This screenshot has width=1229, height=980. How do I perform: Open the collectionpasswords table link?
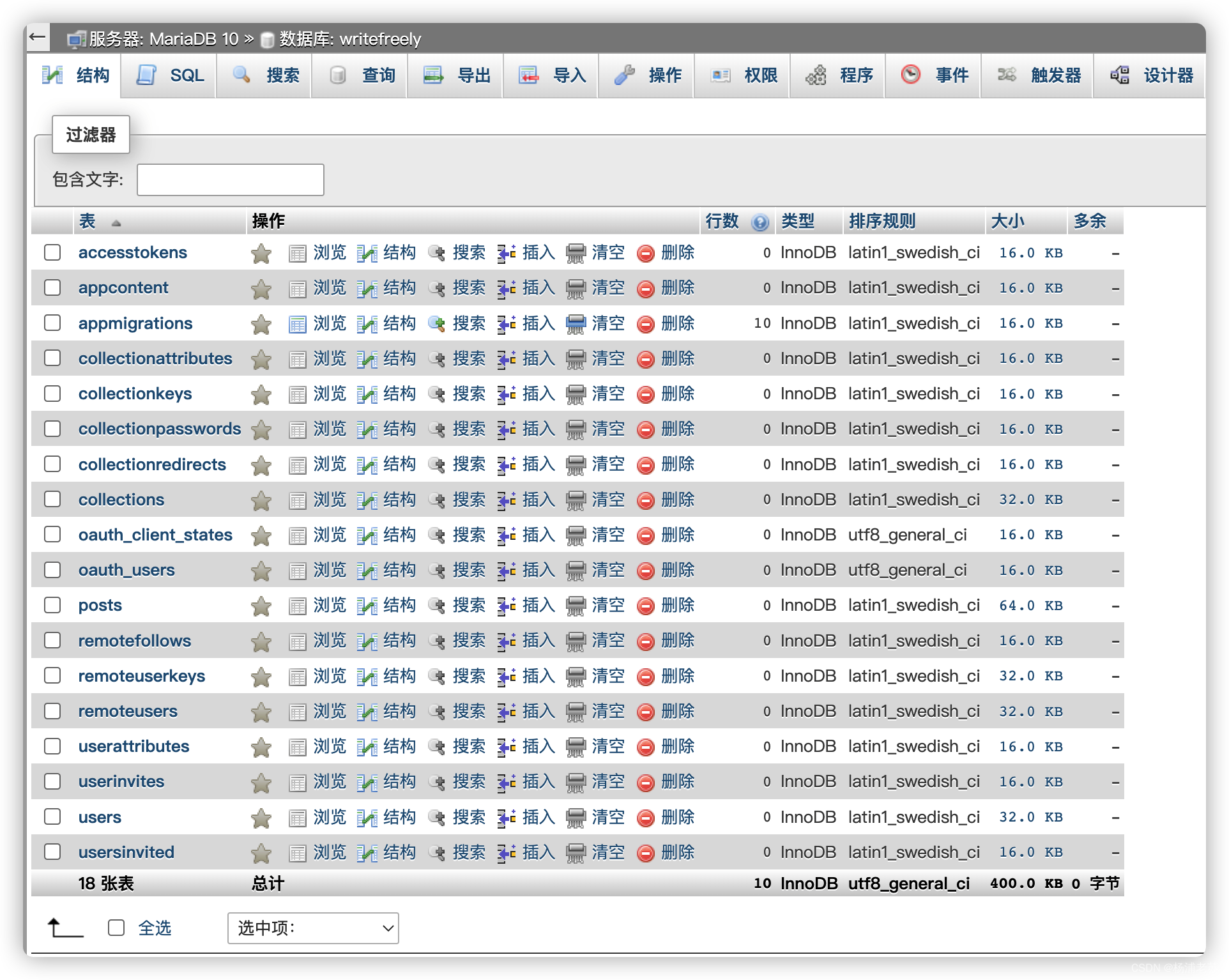159,429
